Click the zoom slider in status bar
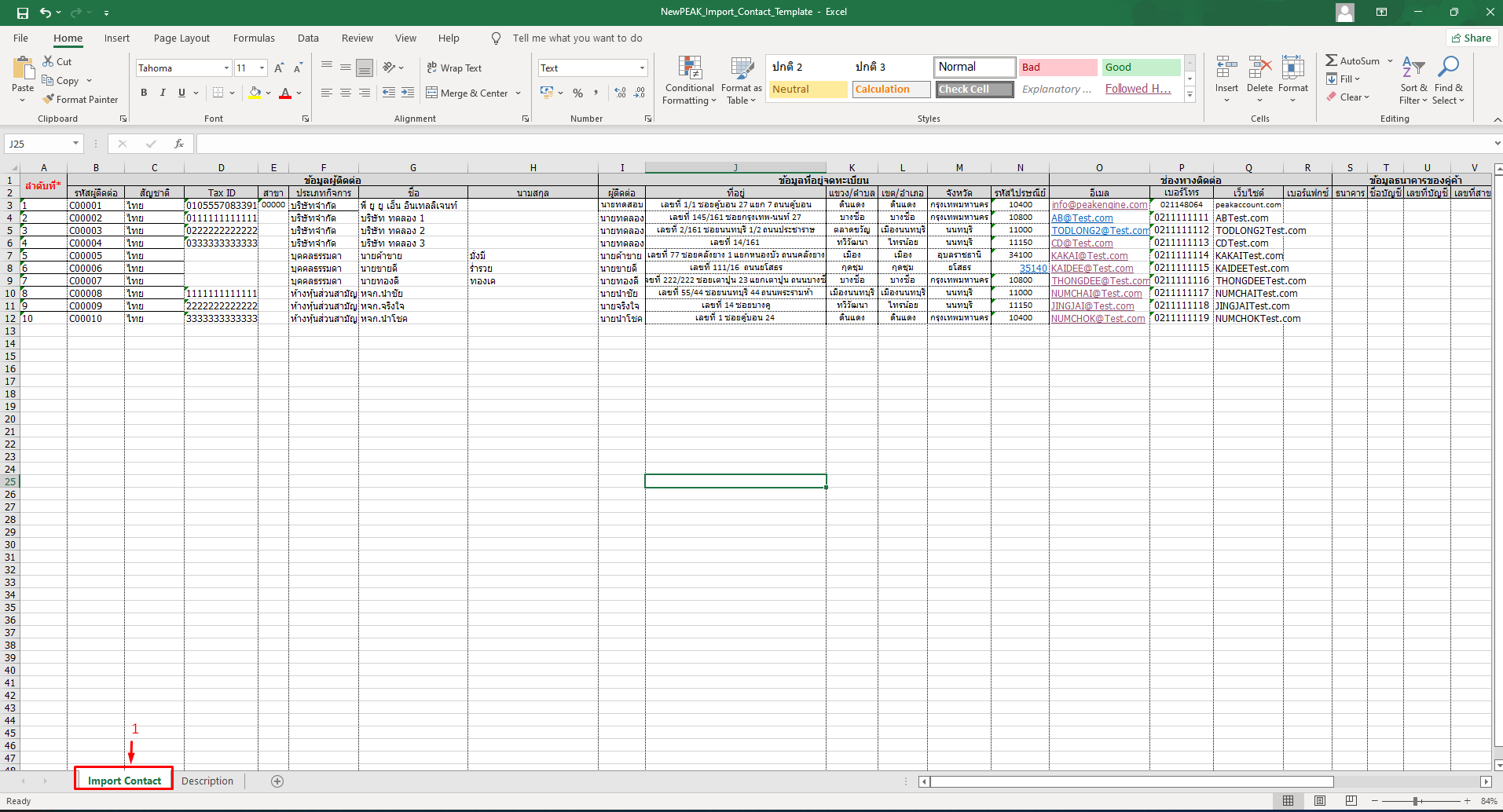 click(1416, 801)
